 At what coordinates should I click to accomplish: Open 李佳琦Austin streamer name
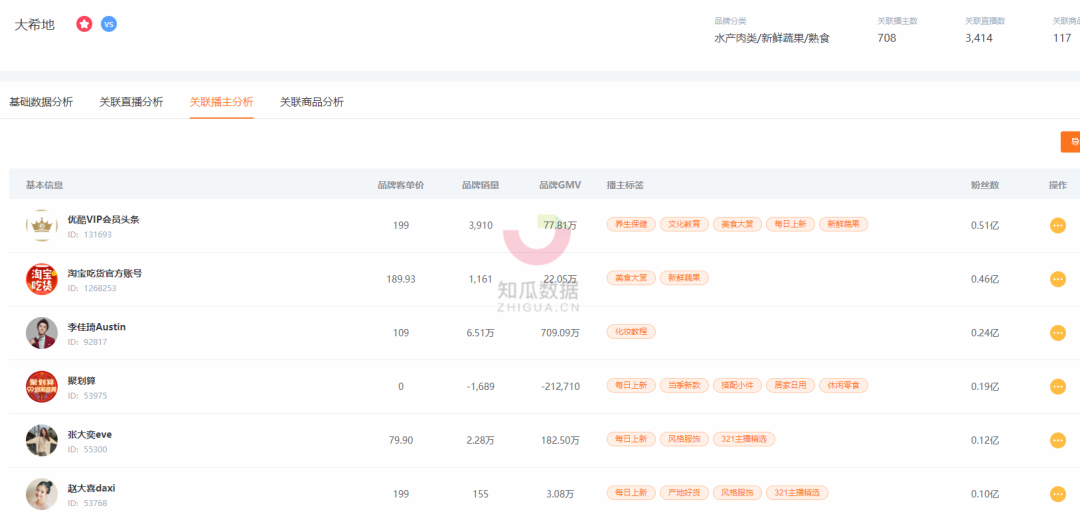point(96,327)
